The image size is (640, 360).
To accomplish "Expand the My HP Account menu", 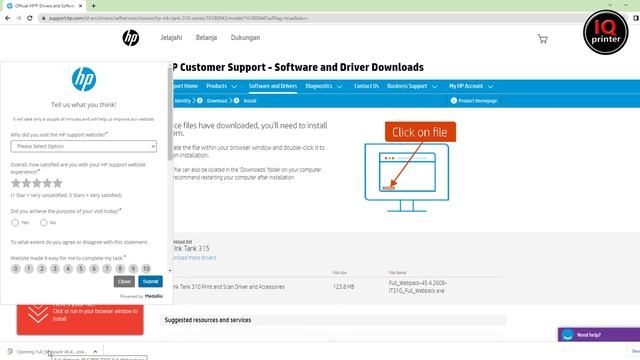I will [x=471, y=86].
